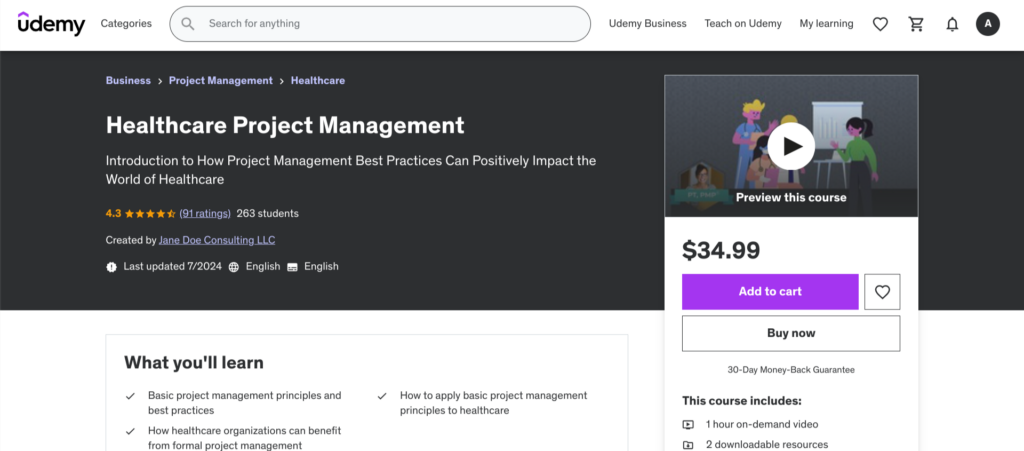Open the wishlist heart icon in header
Image resolution: width=1024 pixels, height=451 pixels.
tap(880, 24)
